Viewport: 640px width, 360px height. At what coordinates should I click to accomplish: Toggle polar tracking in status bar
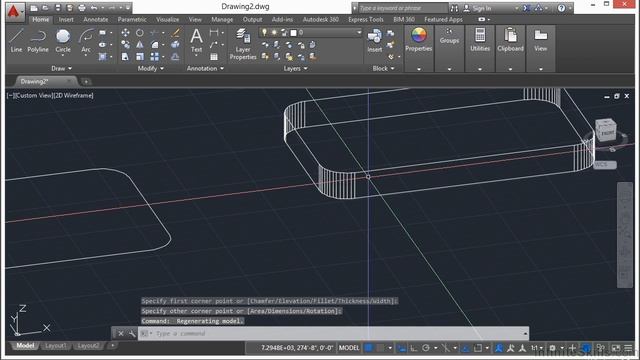click(426, 348)
